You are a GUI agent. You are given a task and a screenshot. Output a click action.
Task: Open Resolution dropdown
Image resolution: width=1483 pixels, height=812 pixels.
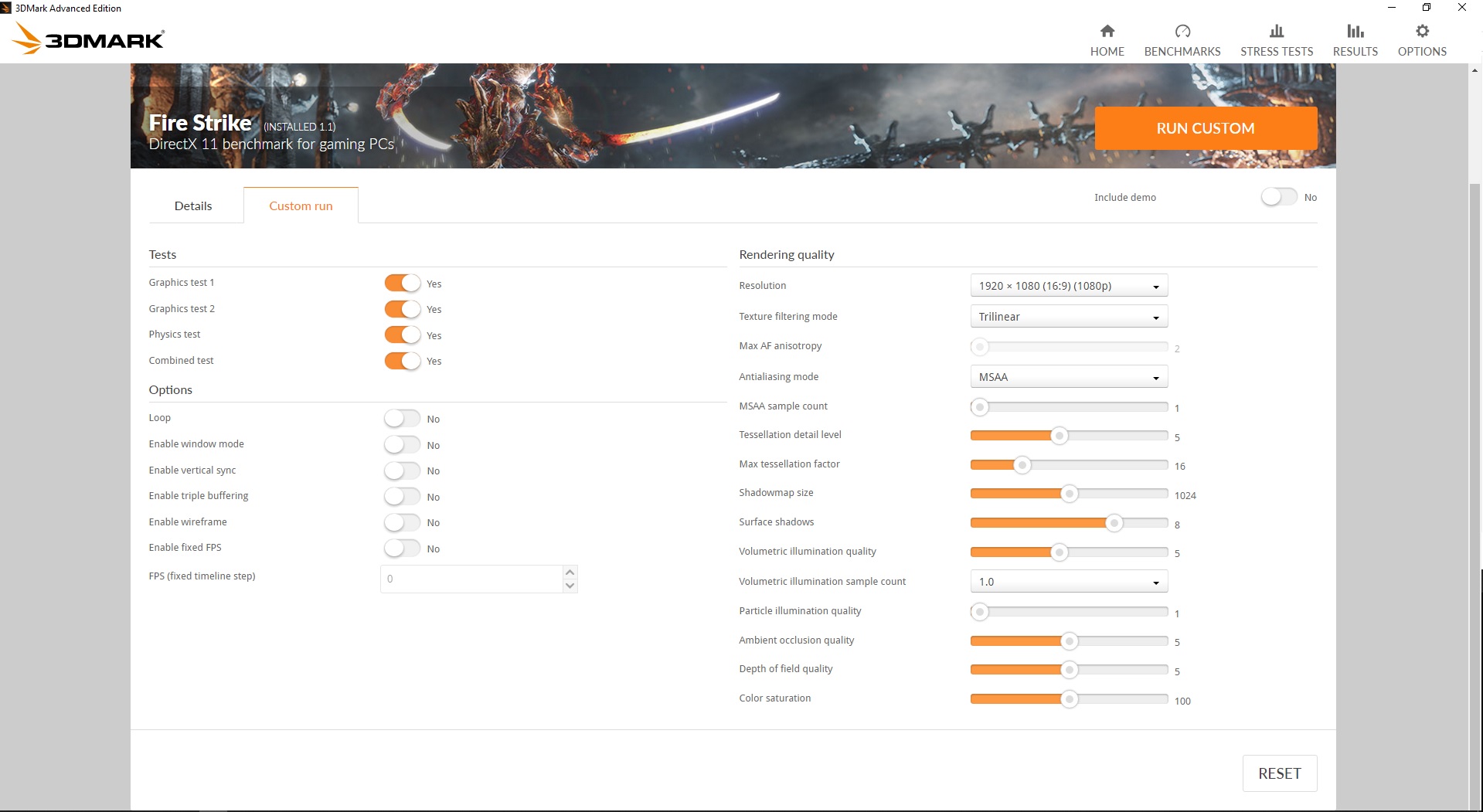[1069, 286]
